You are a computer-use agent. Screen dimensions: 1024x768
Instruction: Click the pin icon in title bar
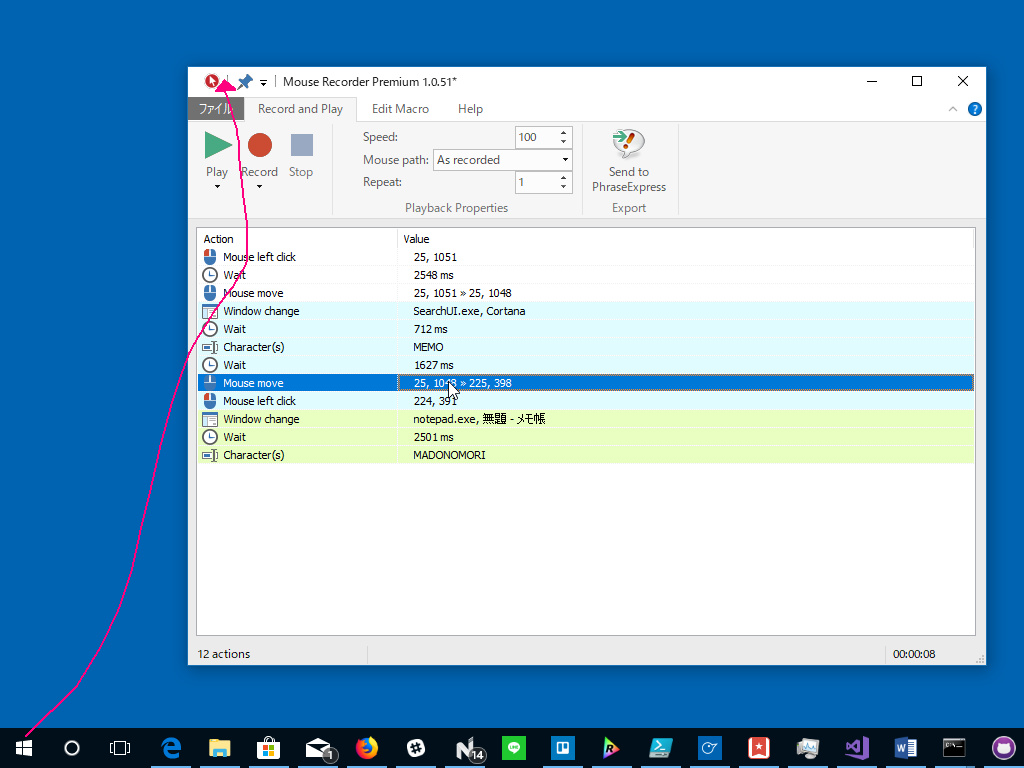[244, 82]
